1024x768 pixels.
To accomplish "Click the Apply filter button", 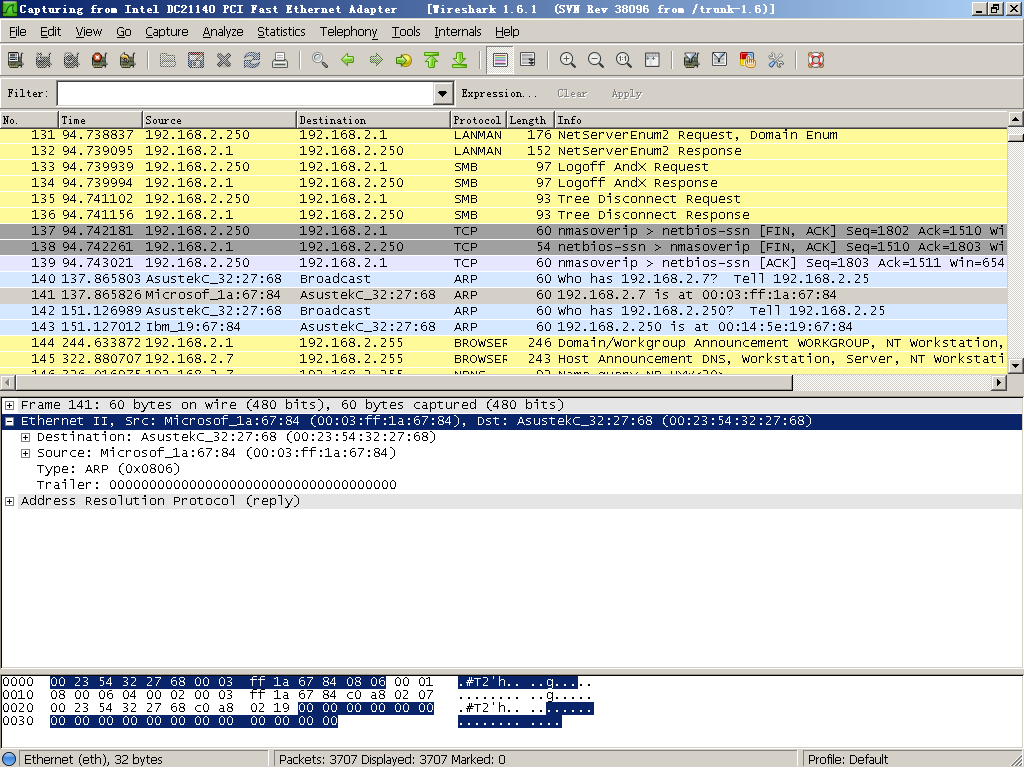I will pyautogui.click(x=627, y=93).
